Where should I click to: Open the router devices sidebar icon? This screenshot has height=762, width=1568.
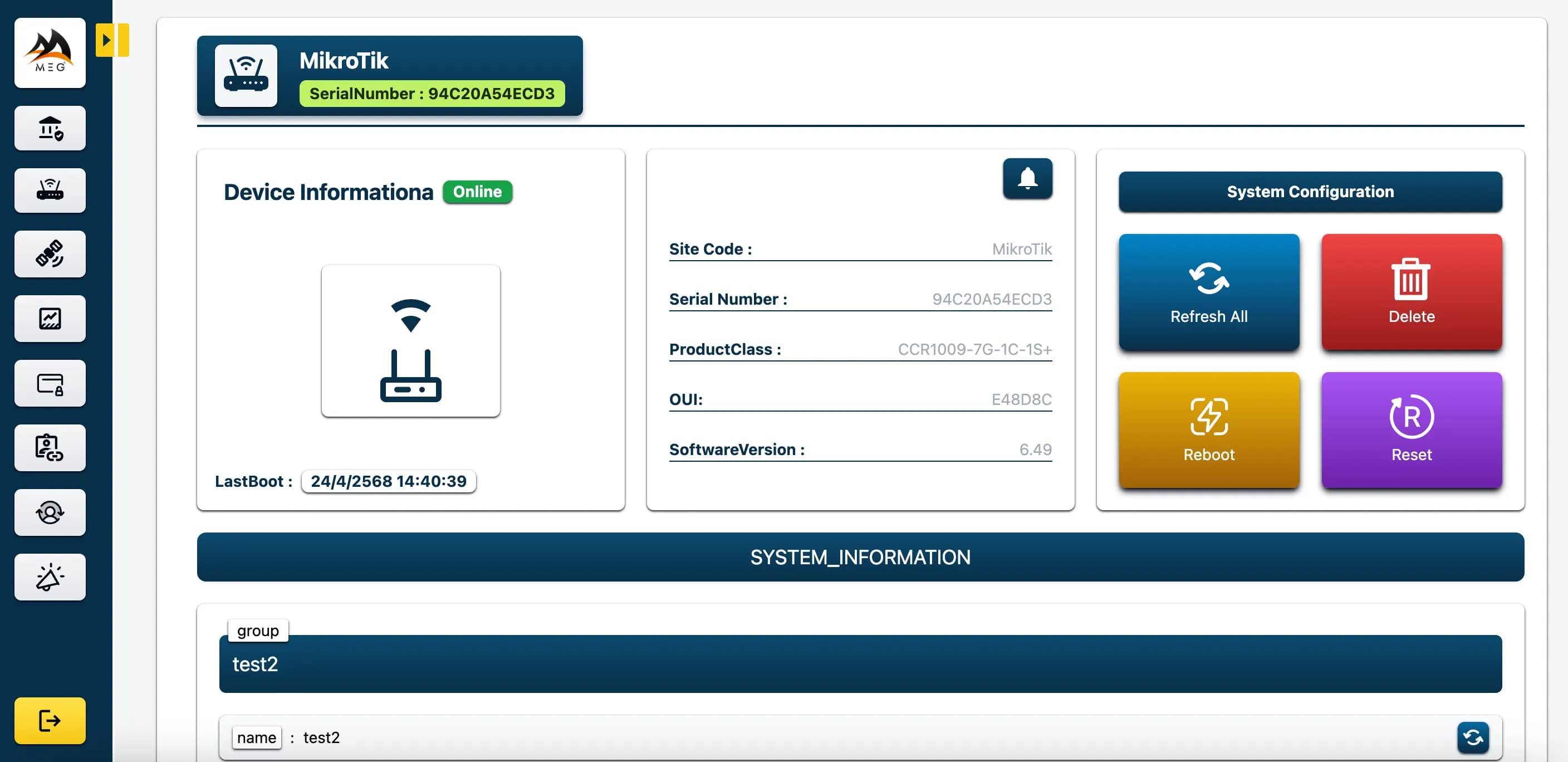(x=50, y=190)
